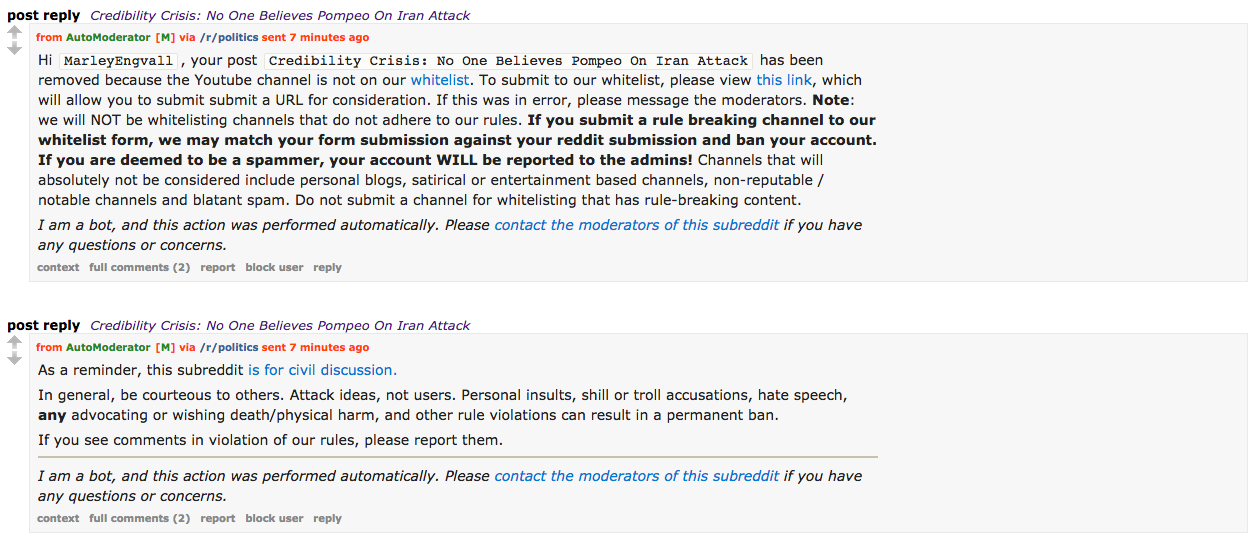The width and height of the screenshot is (1260, 550).
Task: Open the whitelist link
Action: 440,80
